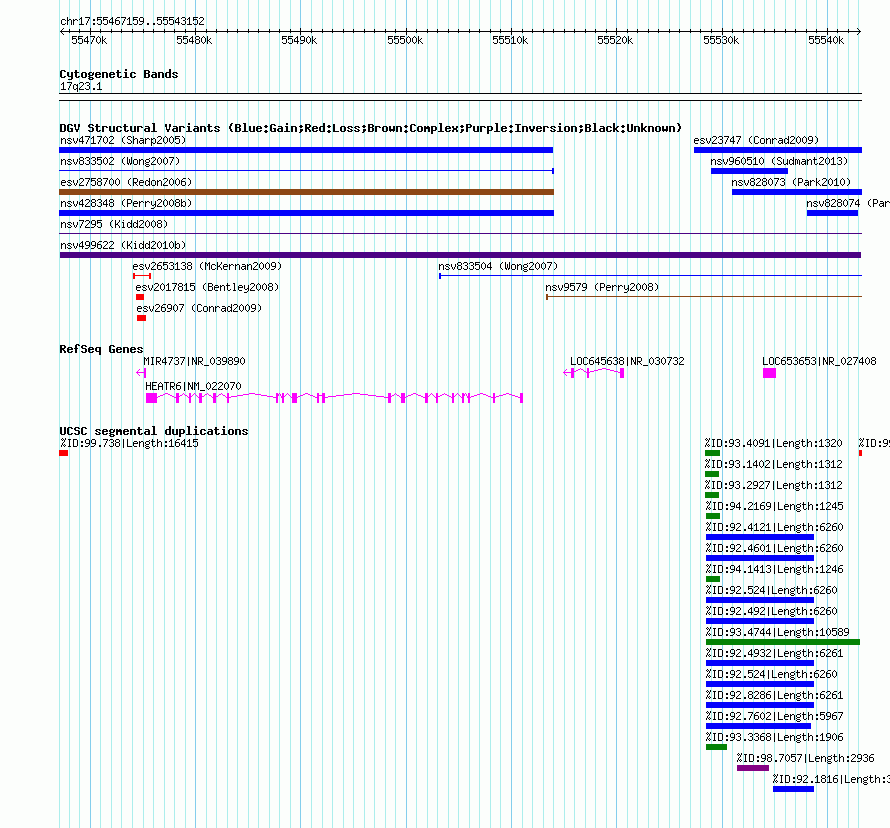The width and height of the screenshot is (890, 828).
Task: Open duplication %ID:94.2169|Length:1245
Action: coord(713,516)
